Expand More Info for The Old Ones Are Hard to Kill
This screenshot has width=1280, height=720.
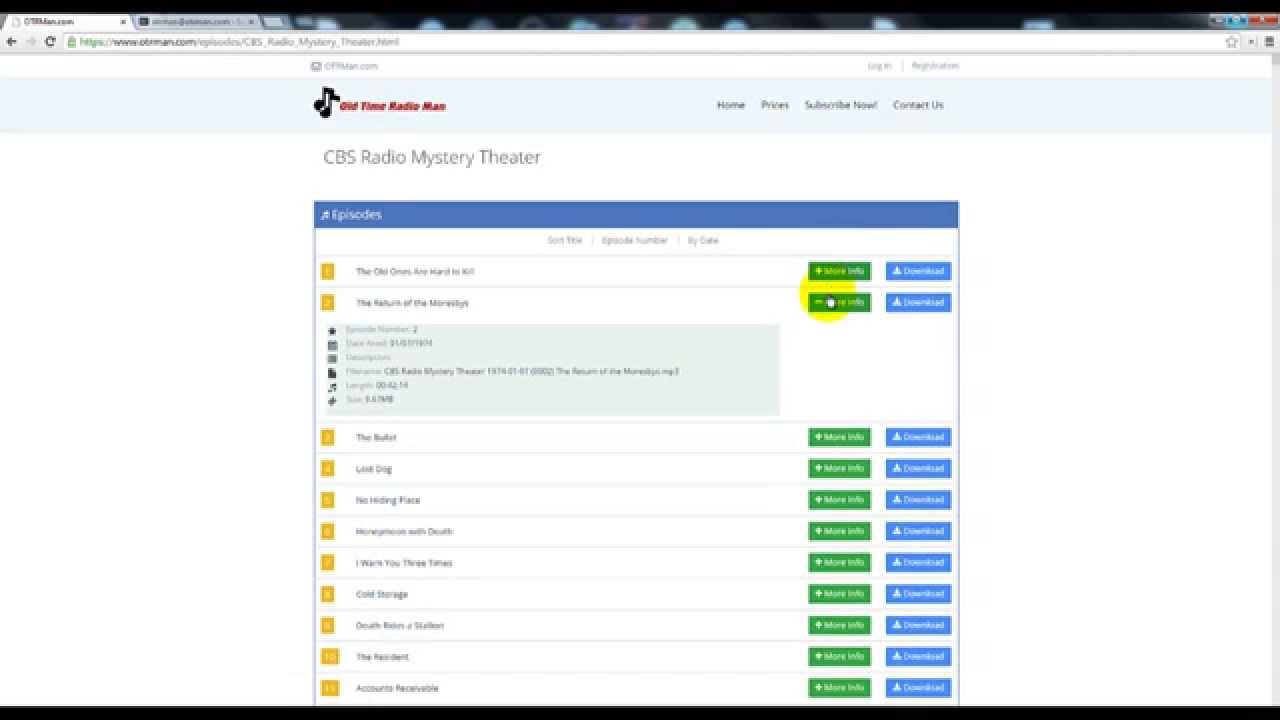[839, 271]
